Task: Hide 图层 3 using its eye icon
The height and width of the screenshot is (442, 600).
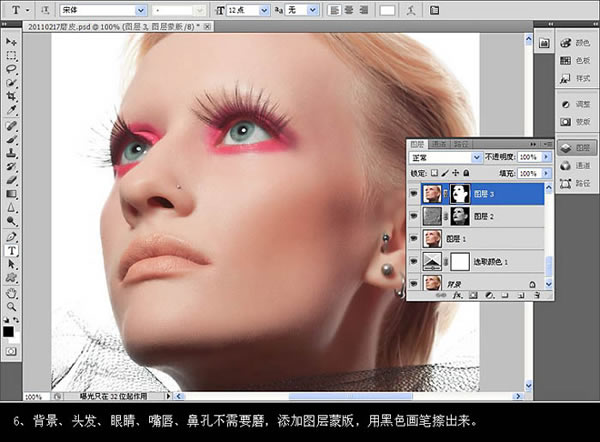Action: tap(414, 194)
